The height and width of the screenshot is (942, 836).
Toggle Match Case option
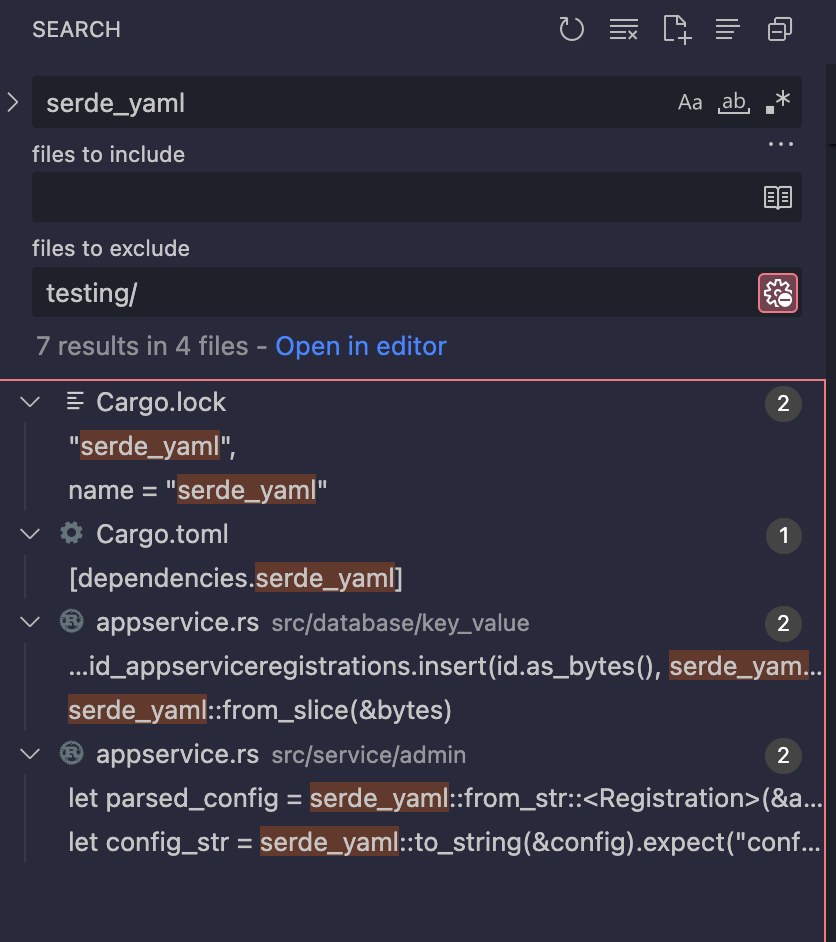(690, 103)
